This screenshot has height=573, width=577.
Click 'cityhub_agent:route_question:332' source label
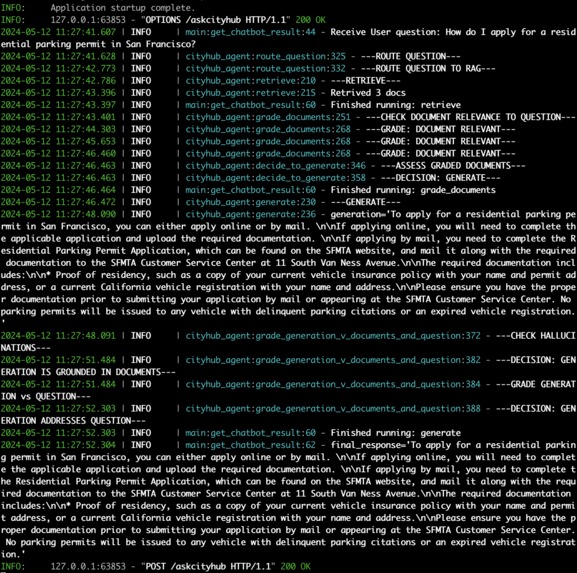coord(265,68)
